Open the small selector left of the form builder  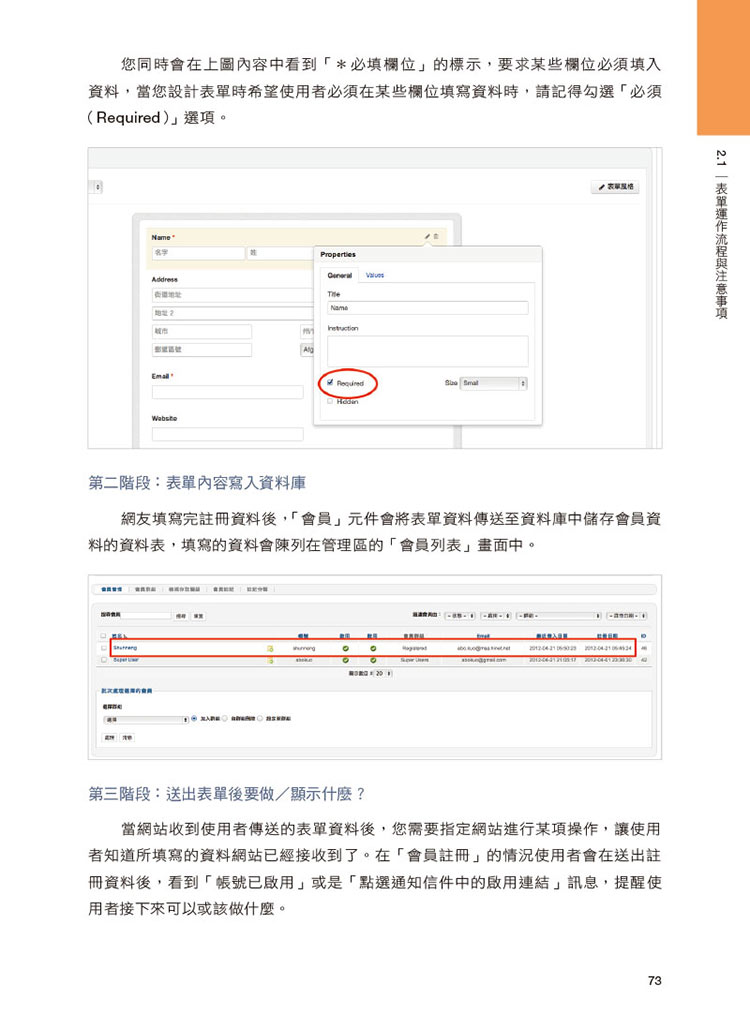click(98, 187)
